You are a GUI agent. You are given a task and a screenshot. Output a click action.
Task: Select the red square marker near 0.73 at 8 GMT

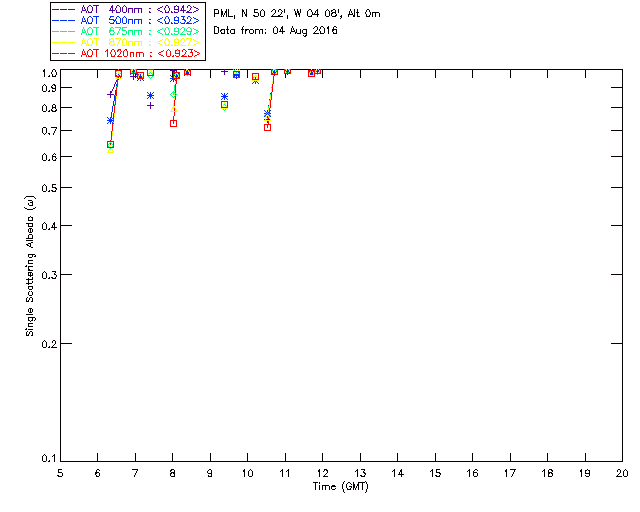coord(173,123)
